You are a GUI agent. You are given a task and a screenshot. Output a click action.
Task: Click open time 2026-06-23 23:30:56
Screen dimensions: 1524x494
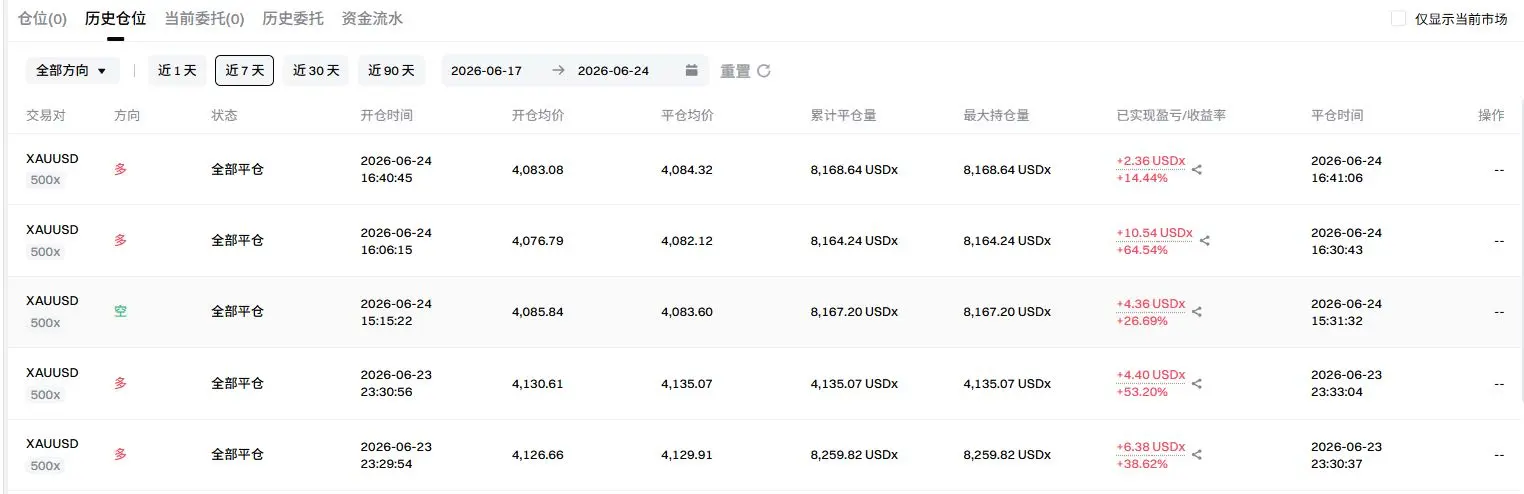click(396, 384)
